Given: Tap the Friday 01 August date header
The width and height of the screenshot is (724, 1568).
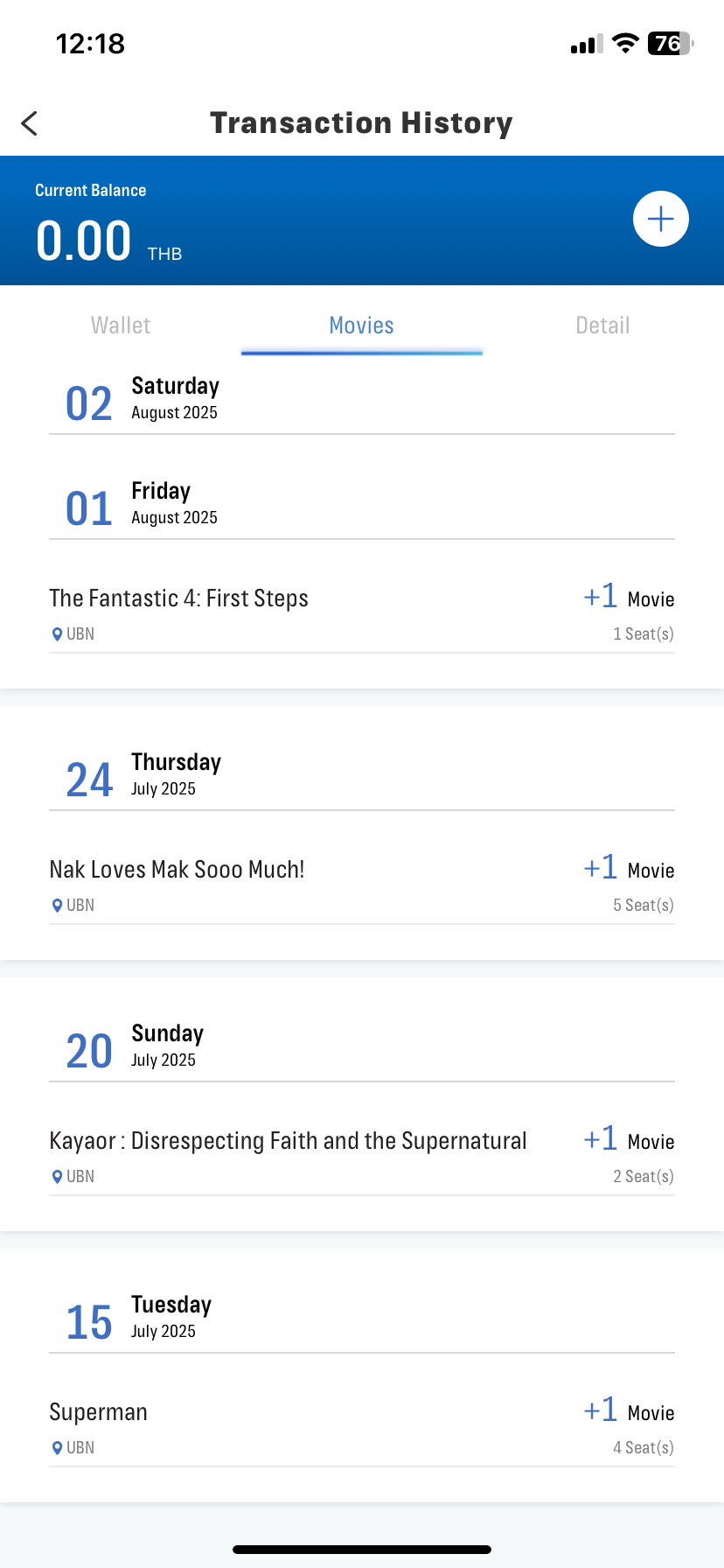Looking at the screenshot, I should click(x=362, y=504).
